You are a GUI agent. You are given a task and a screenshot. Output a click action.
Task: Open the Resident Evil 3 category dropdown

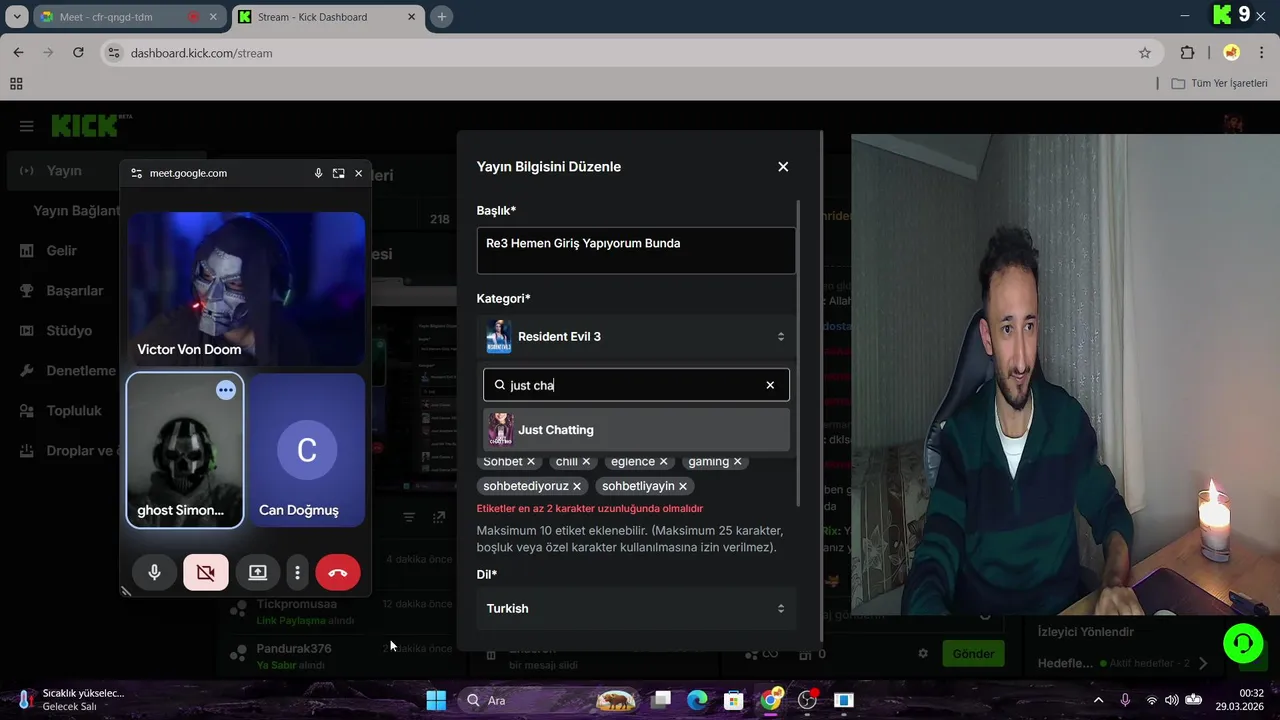pos(636,337)
